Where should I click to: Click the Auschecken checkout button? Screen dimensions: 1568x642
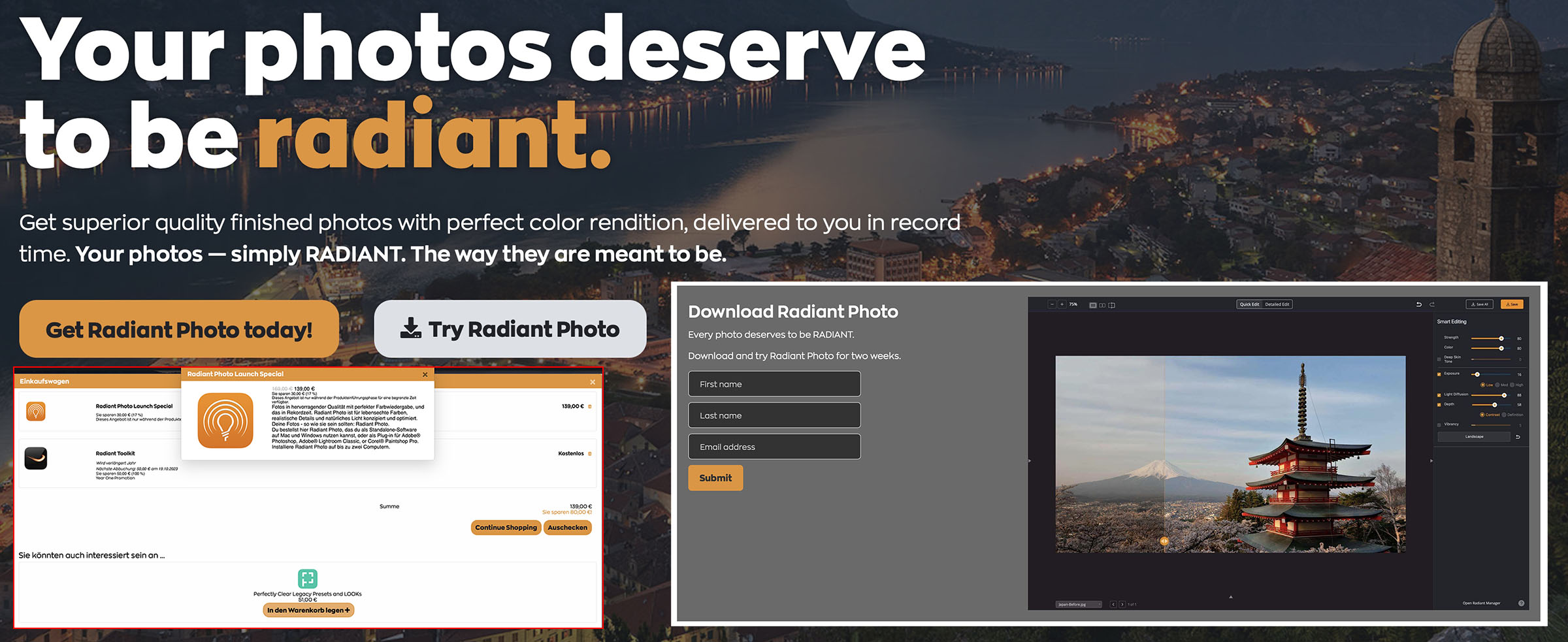[567, 528]
